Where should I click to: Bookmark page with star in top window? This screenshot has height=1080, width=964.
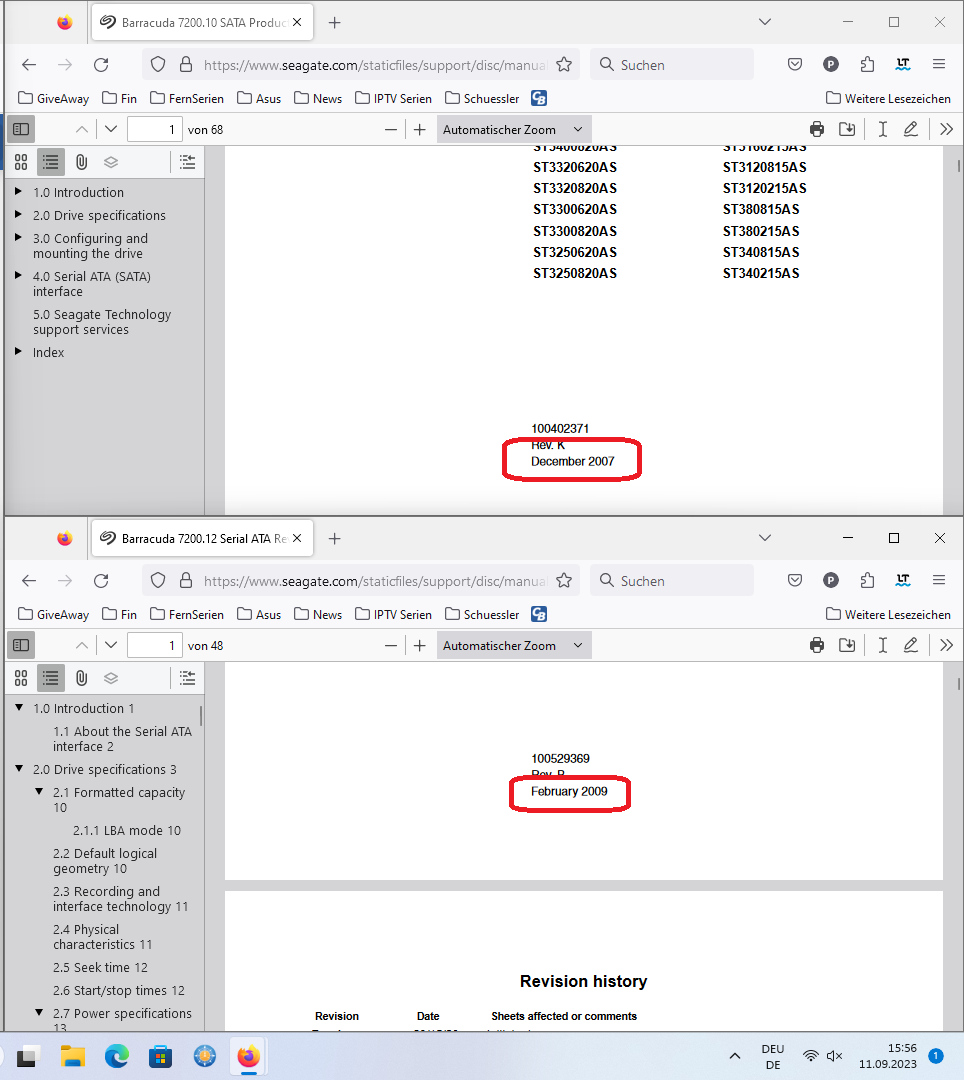564,65
